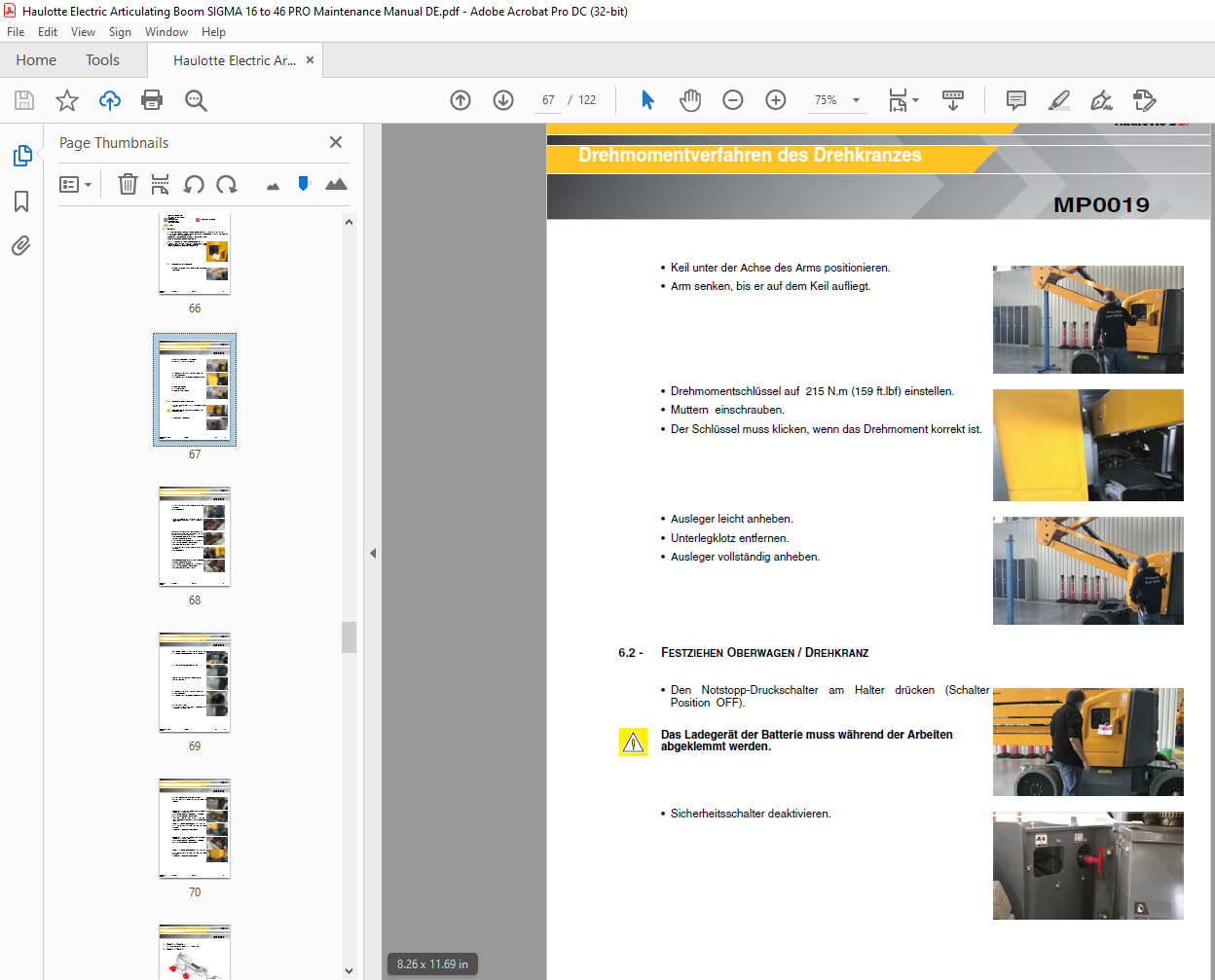Open the fit page options dropdown

[x=903, y=100]
